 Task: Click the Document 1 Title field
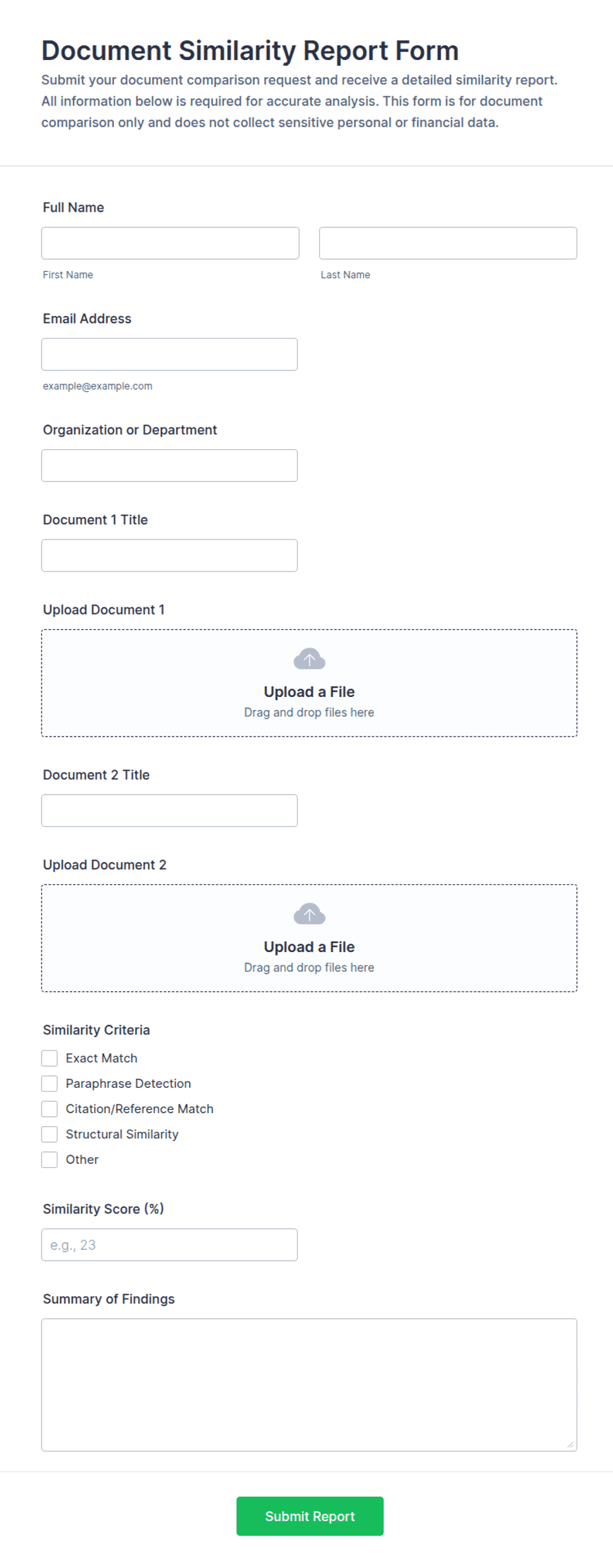pos(169,556)
